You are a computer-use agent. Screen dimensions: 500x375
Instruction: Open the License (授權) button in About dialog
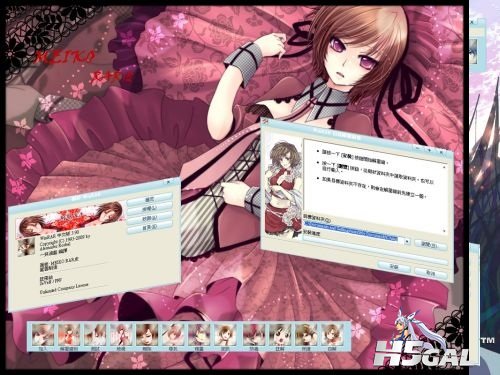(150, 209)
